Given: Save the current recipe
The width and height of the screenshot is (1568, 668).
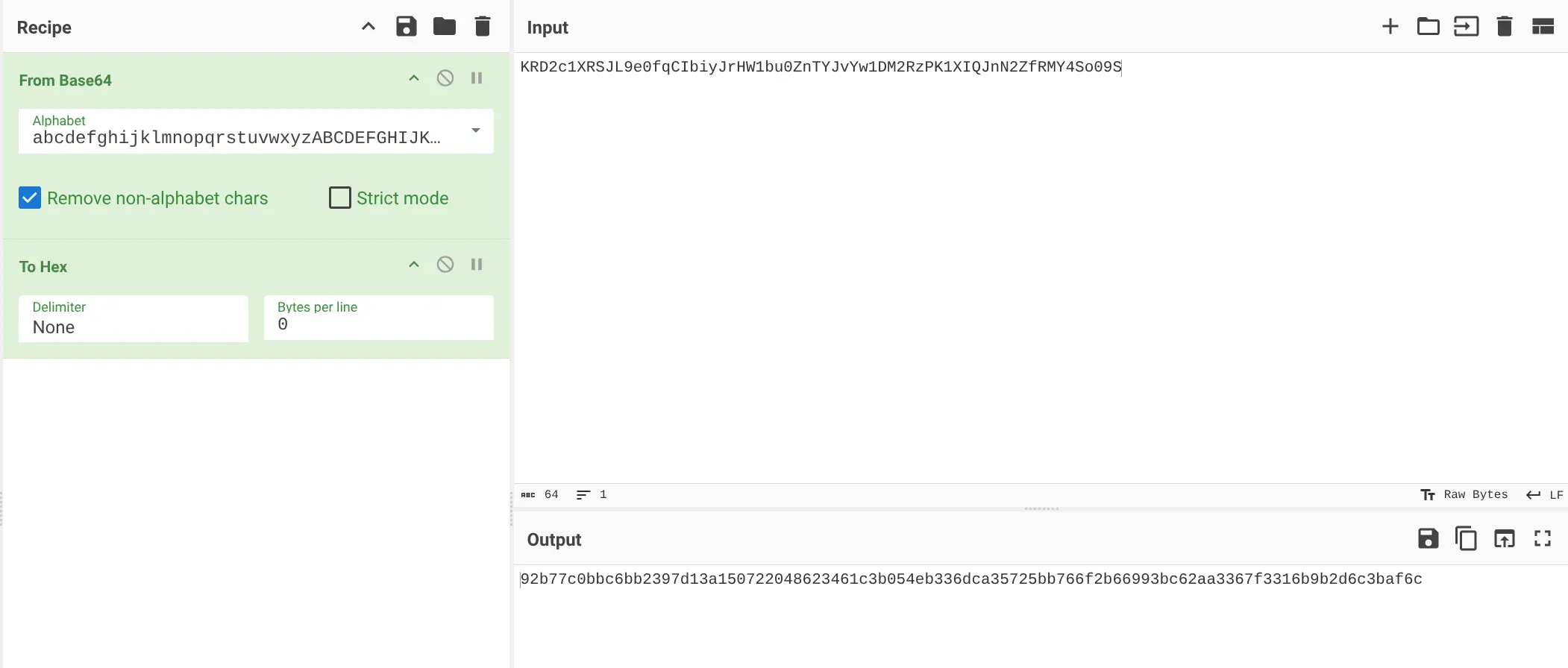Looking at the screenshot, I should [x=406, y=27].
